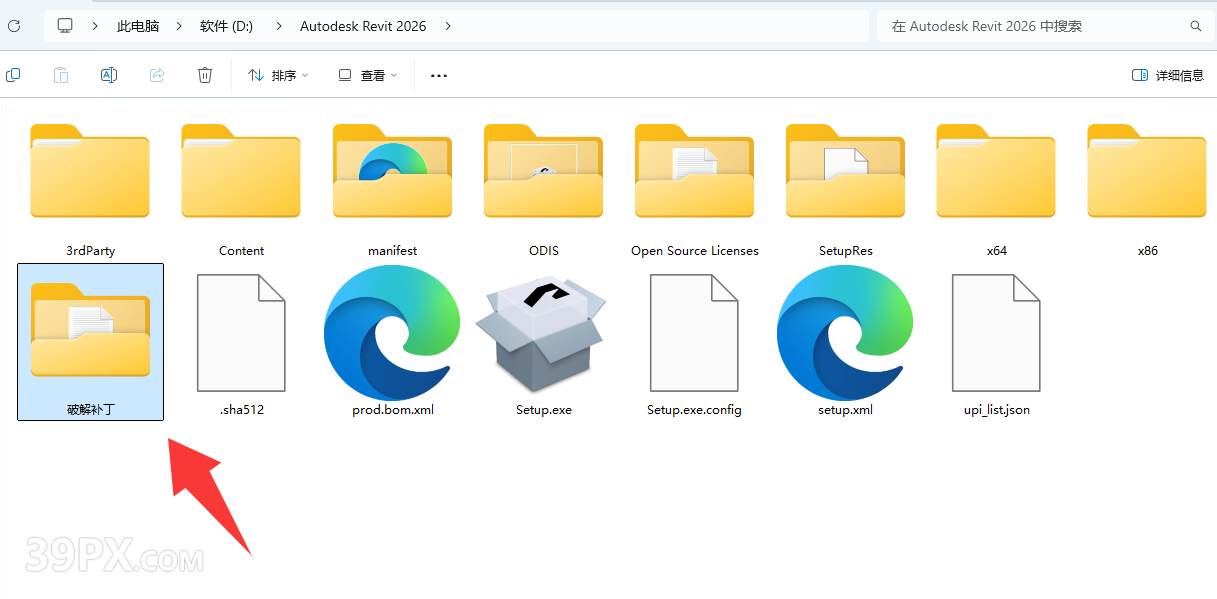Expand the chevron after Autodesk Revit 2026
The width and height of the screenshot is (1217, 599).
pos(447,26)
